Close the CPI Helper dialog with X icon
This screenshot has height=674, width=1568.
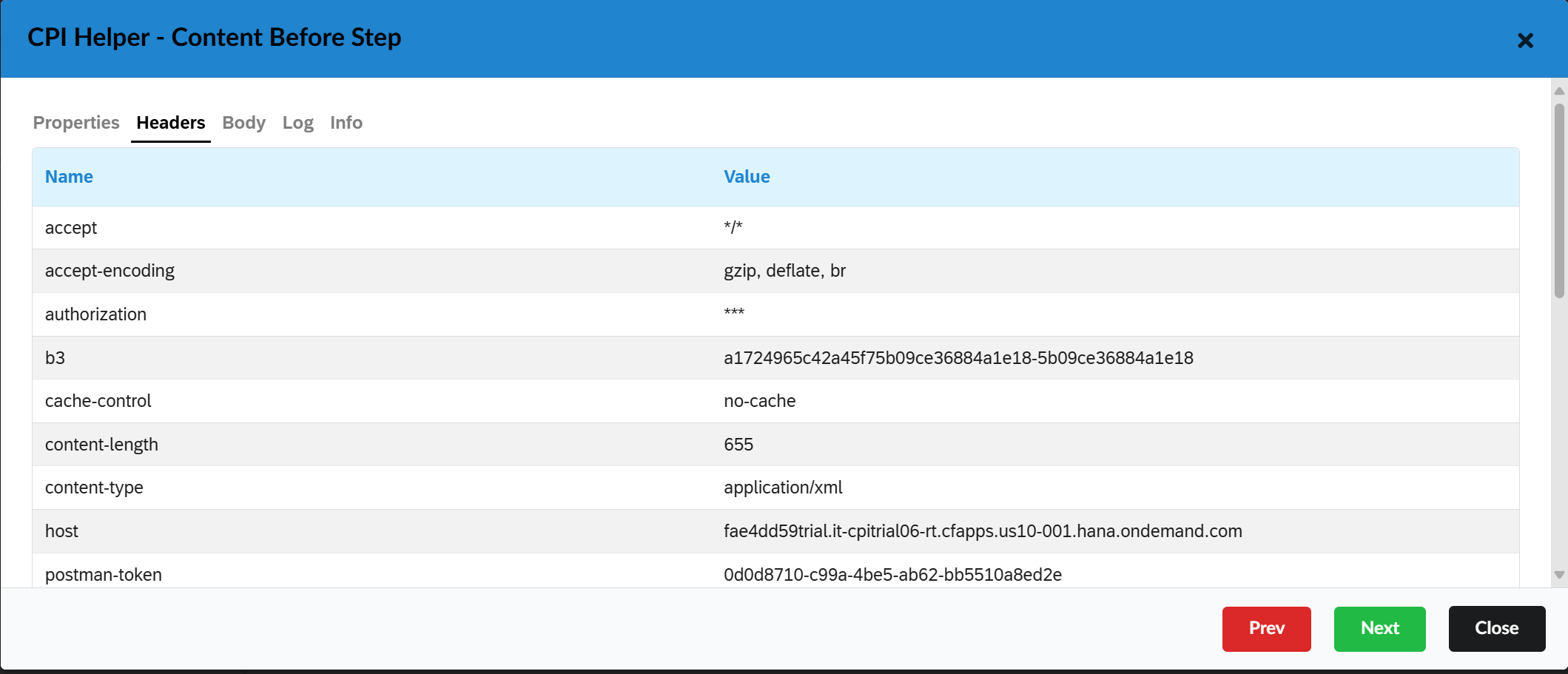tap(1525, 41)
